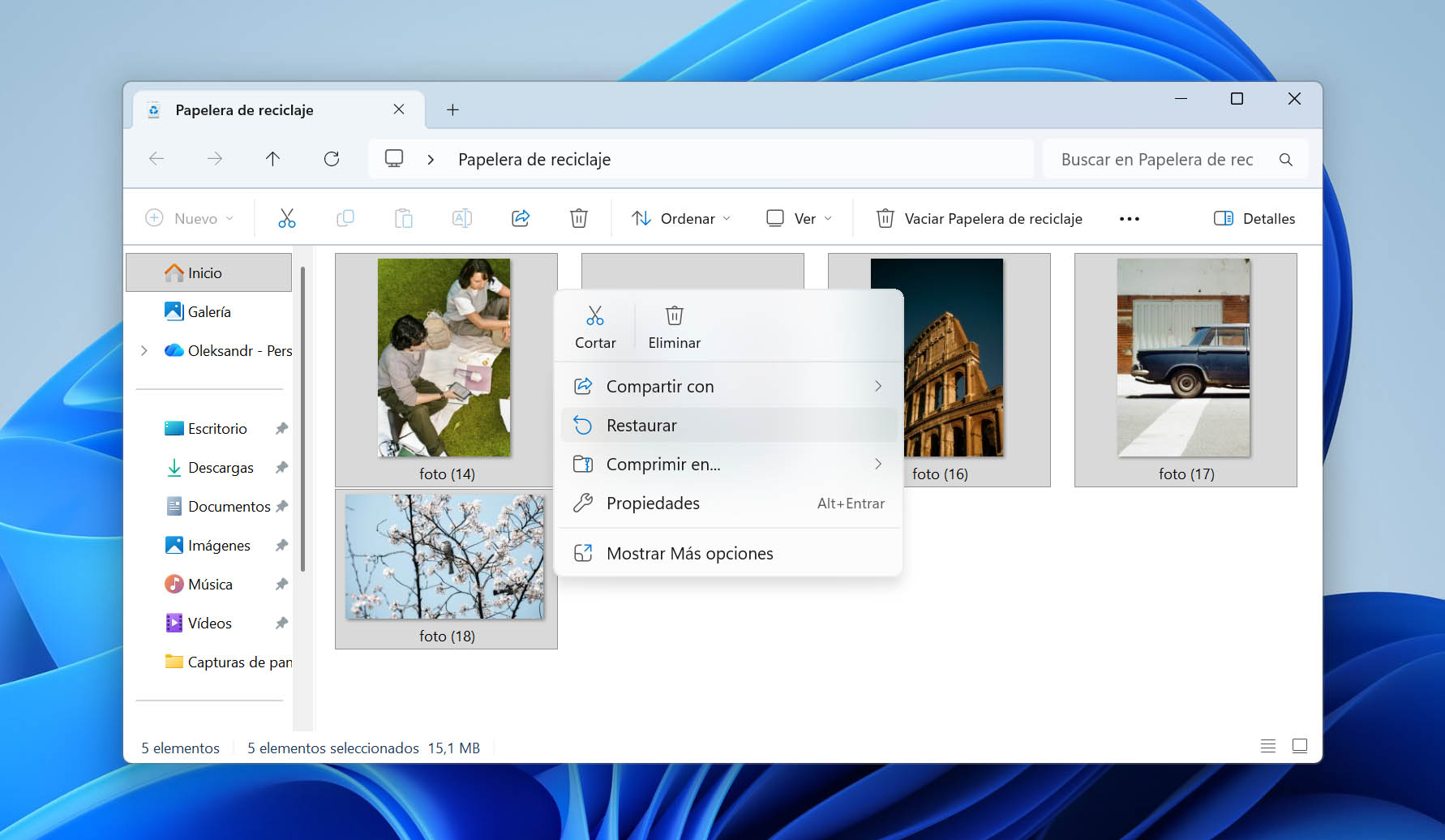
Task: Open Música in the sidebar
Action: click(209, 584)
